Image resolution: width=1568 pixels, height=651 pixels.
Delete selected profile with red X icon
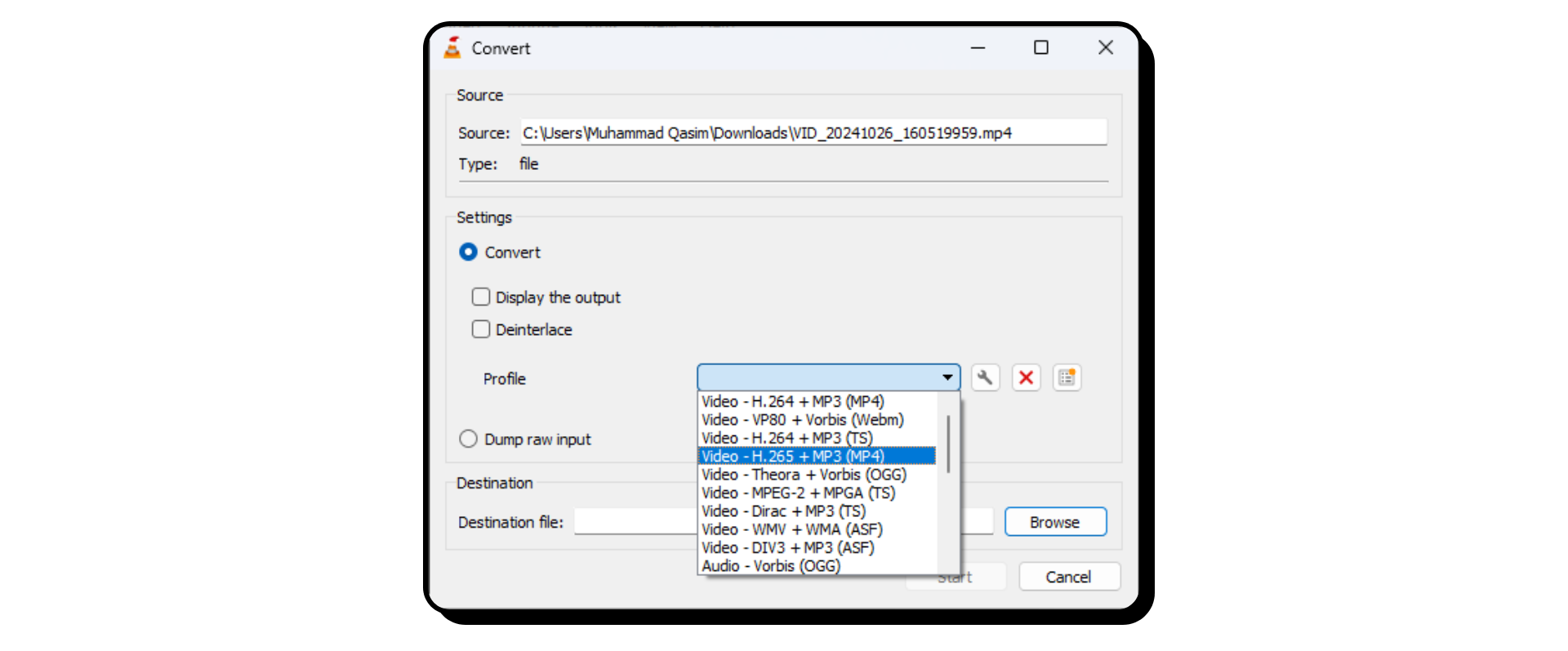1026,377
